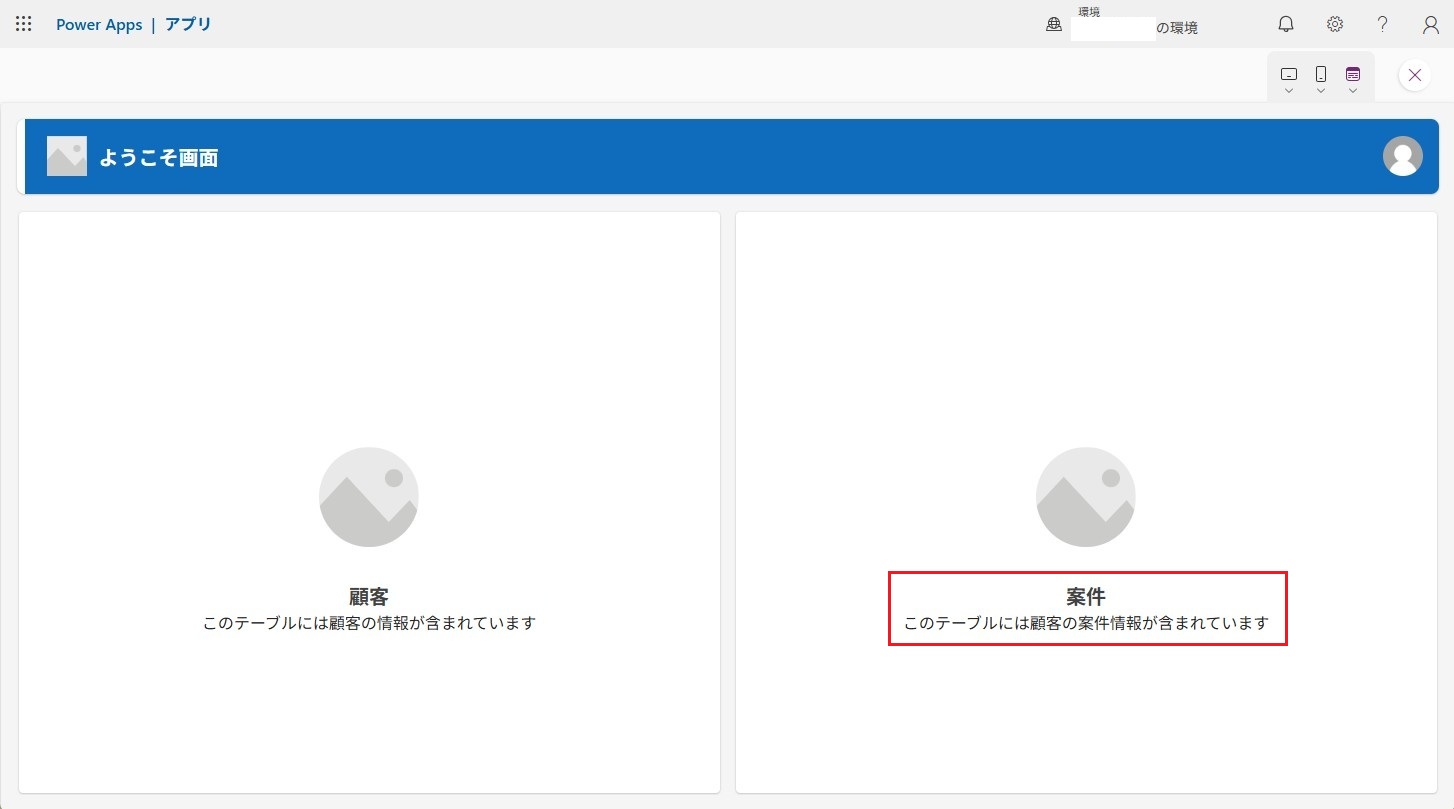Viewport: 1454px width, 809px height.
Task: Click the Power Apps title link
Action: click(x=99, y=24)
